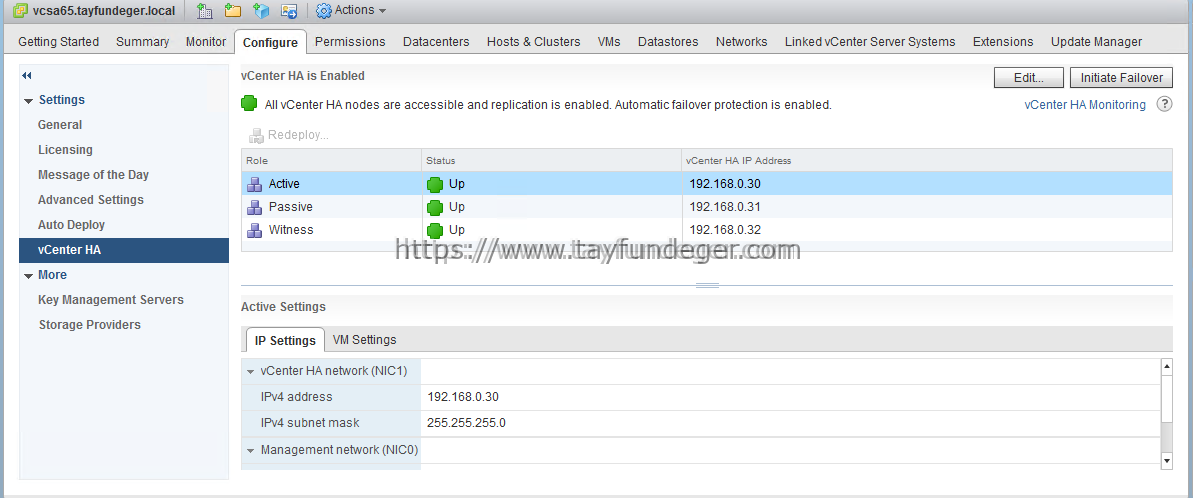Click the Witness node role icon
This screenshot has width=1193, height=498.
pyautogui.click(x=255, y=230)
